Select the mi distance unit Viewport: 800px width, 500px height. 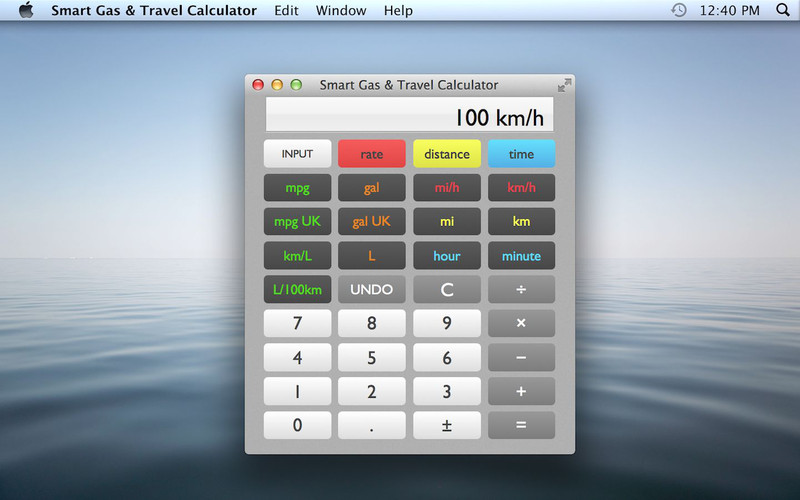447,221
